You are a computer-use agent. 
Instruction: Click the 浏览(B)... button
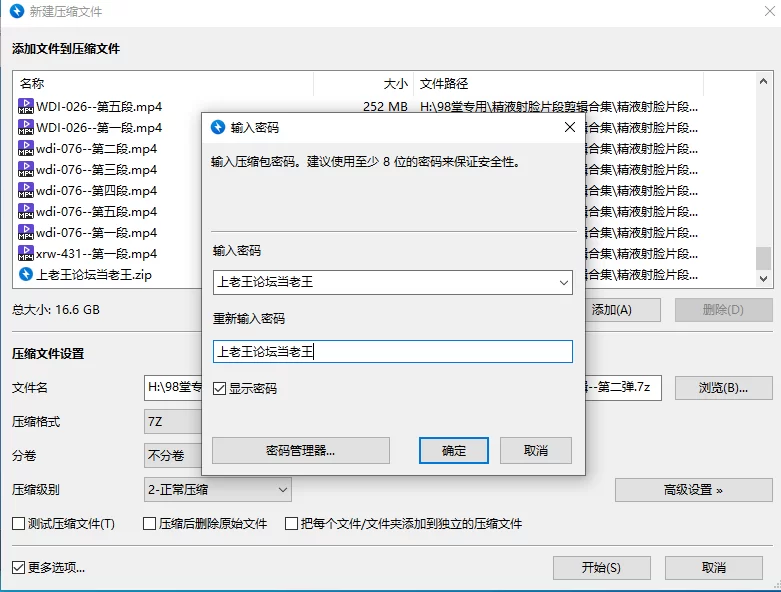tap(723, 388)
